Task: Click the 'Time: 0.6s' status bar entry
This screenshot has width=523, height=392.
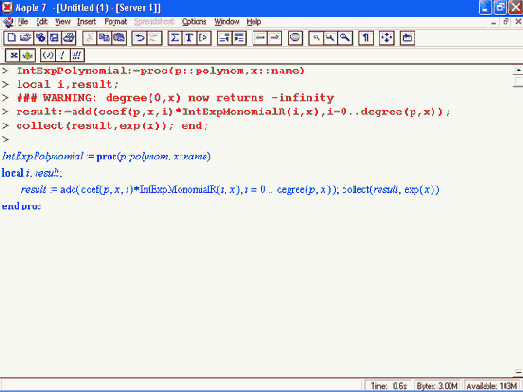Action: coord(388,386)
